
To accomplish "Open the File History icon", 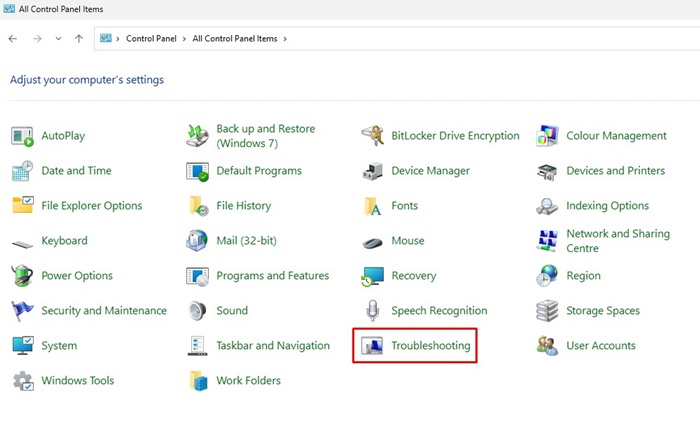I will [198, 206].
